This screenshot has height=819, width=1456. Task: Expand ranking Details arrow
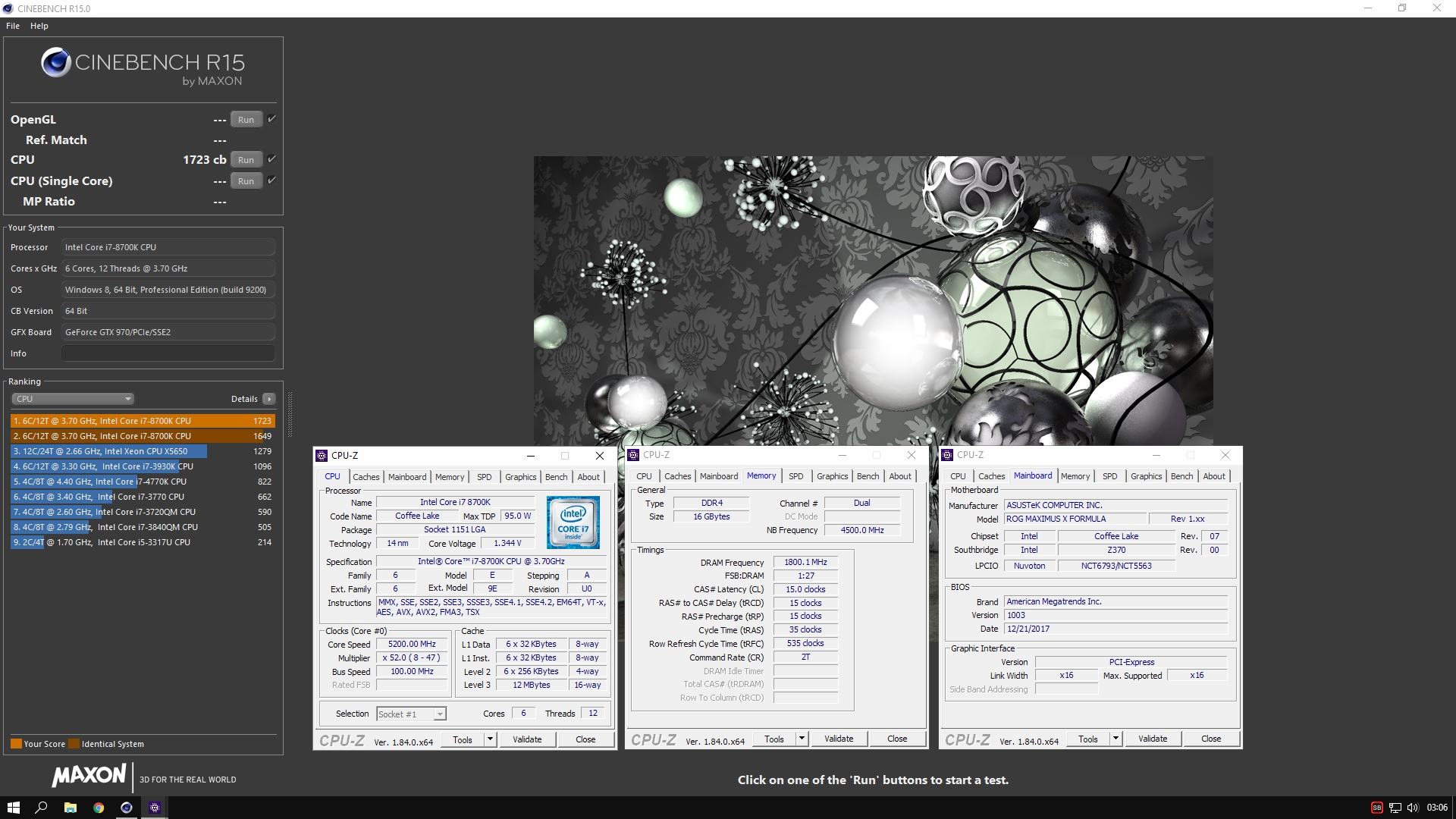click(x=268, y=399)
